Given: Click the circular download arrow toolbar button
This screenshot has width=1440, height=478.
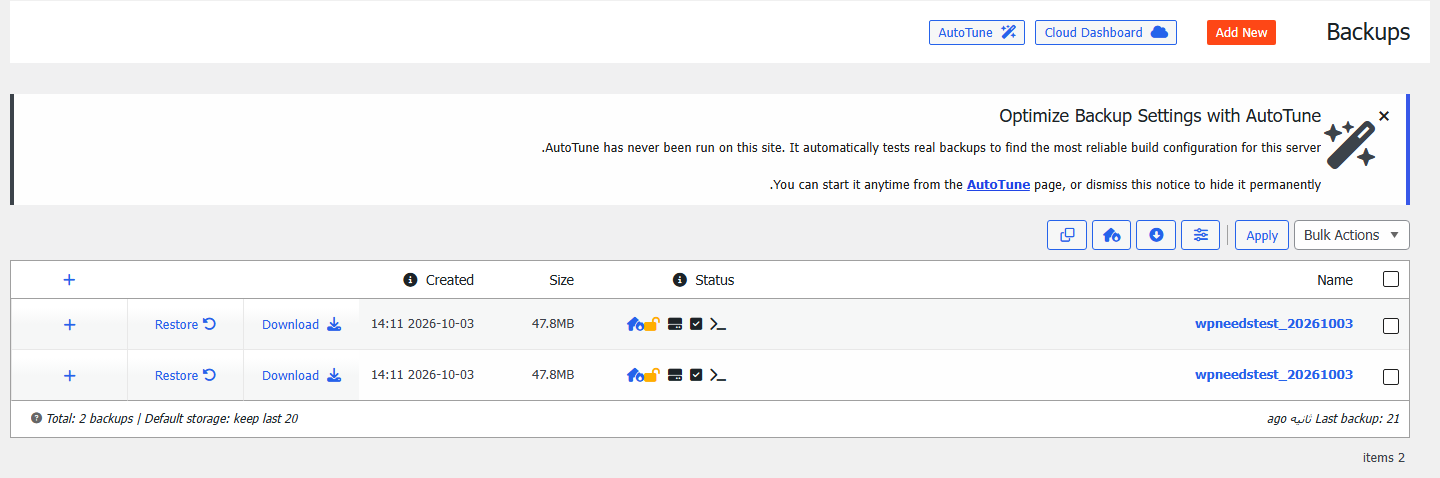Looking at the screenshot, I should point(1156,235).
